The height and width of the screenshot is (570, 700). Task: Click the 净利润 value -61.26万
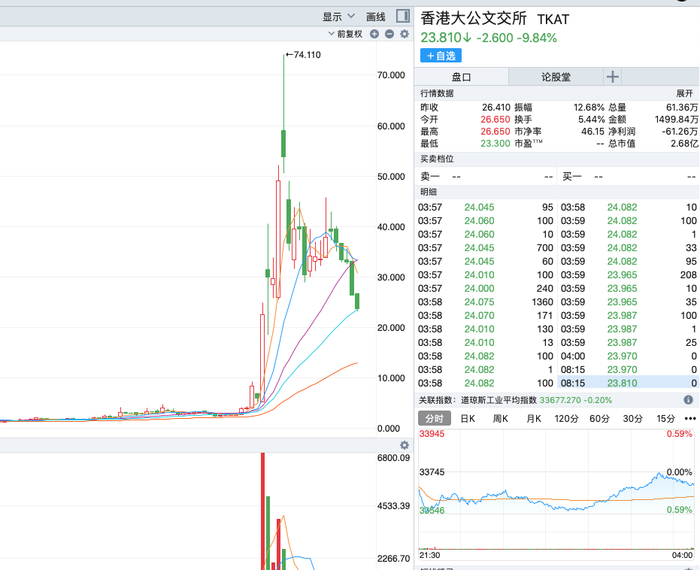click(x=679, y=132)
